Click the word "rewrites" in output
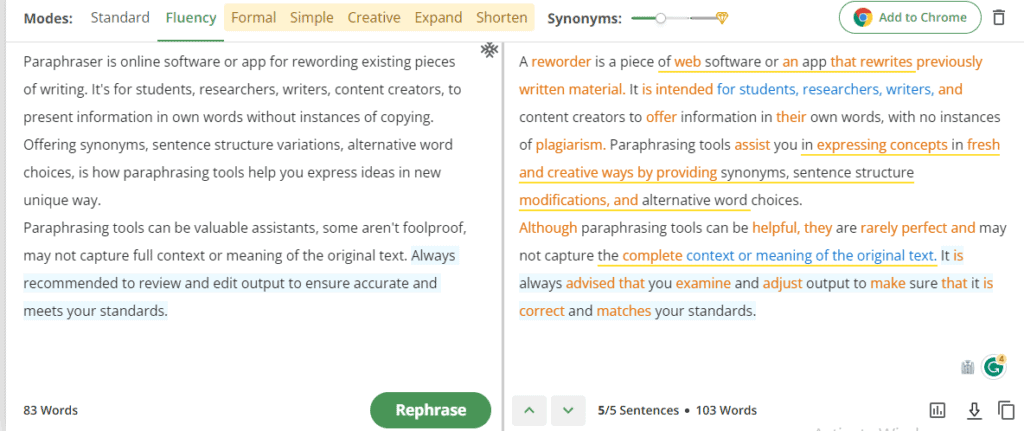1024x431 pixels. pos(886,62)
